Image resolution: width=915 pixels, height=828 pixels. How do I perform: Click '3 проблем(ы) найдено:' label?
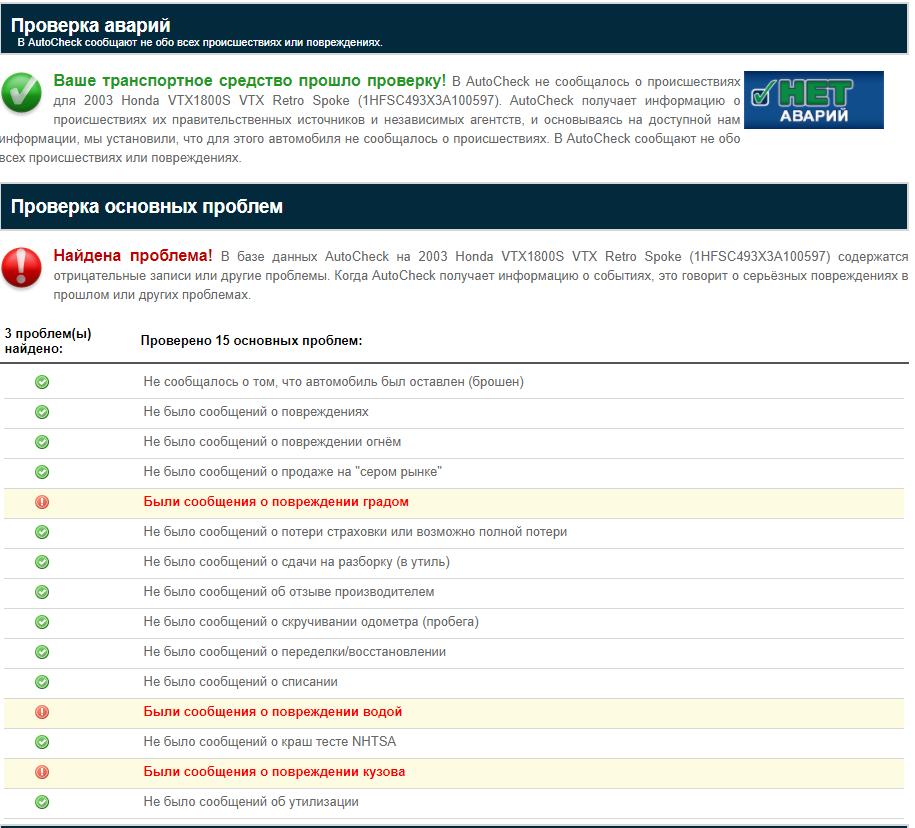[x=48, y=341]
